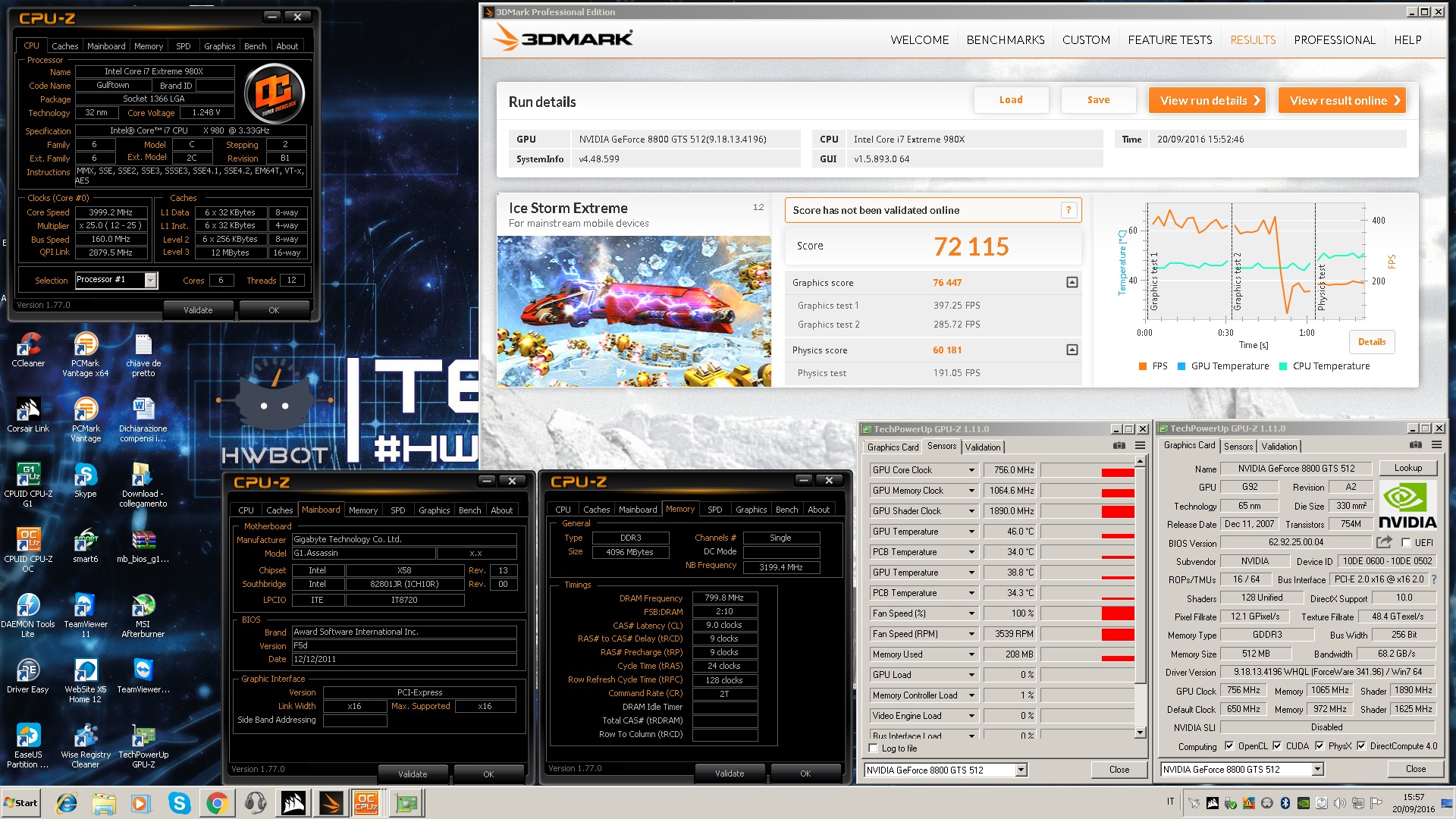1456x819 pixels.
Task: Click the validation help question mark in 3DMark
Action: (x=1068, y=210)
